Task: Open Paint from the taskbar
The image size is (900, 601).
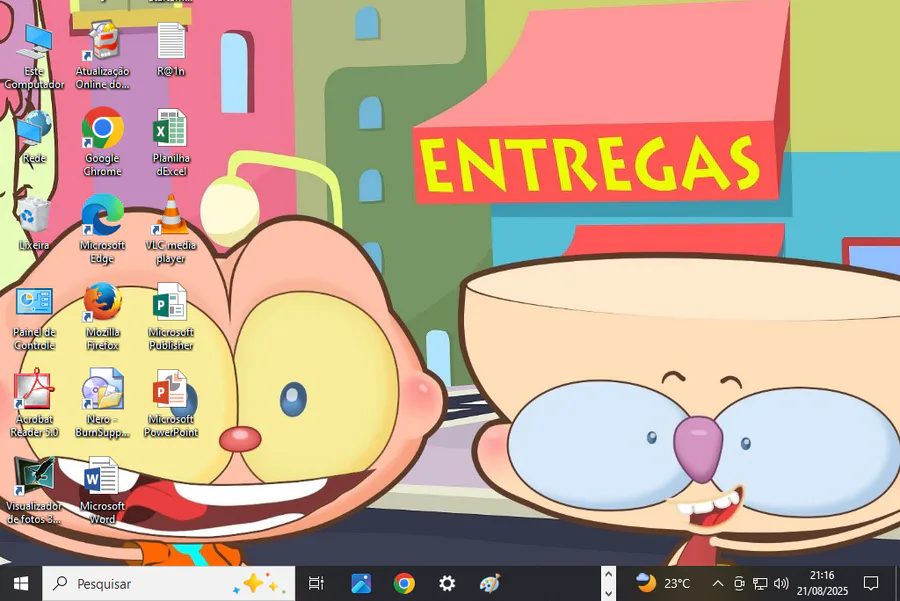Action: coord(490,584)
